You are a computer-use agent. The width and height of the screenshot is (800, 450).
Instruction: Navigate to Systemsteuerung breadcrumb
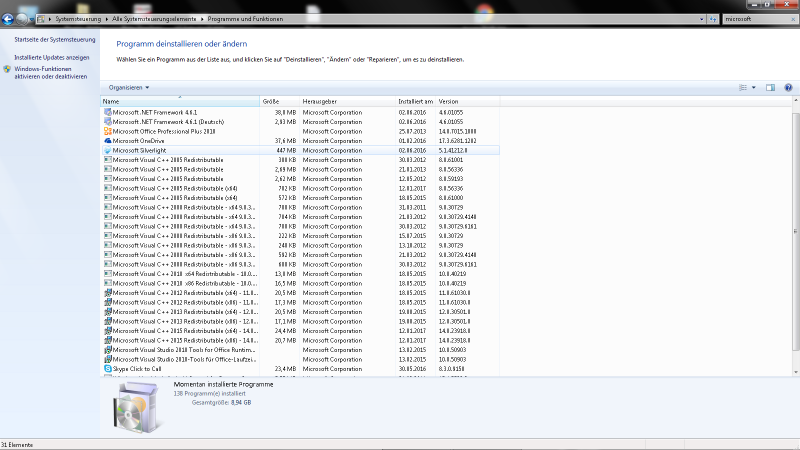tap(78, 19)
